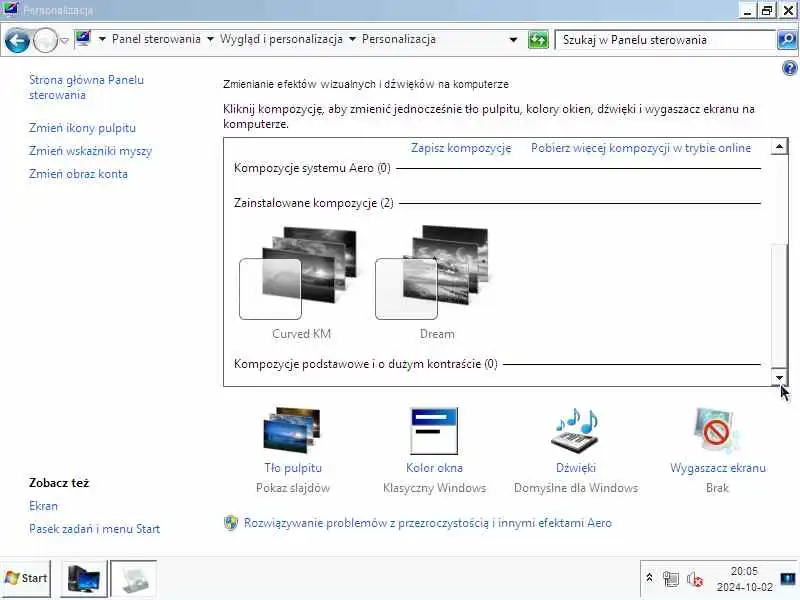
Task: Click the Curved KM theme label
Action: coord(302,334)
